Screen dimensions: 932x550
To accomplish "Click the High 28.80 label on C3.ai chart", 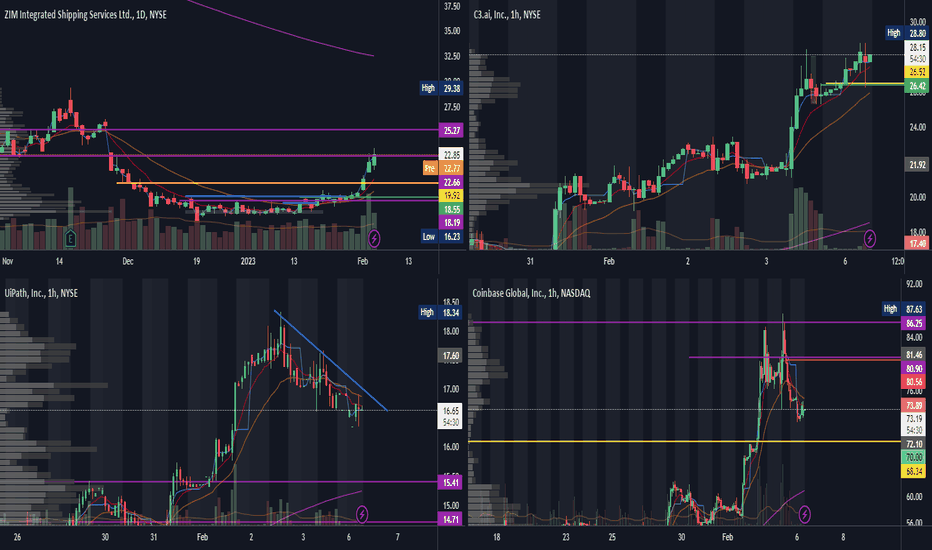I will coord(906,33).
